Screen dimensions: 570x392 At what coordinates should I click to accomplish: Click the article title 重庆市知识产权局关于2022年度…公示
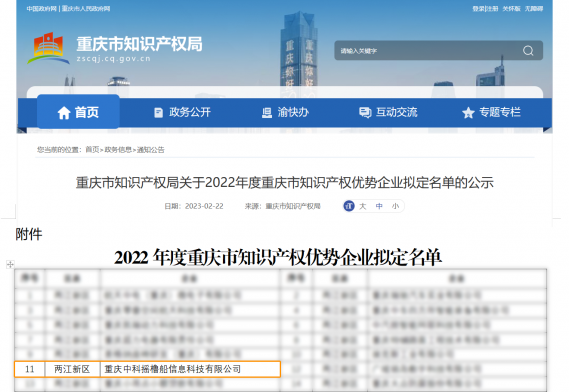coord(285,183)
